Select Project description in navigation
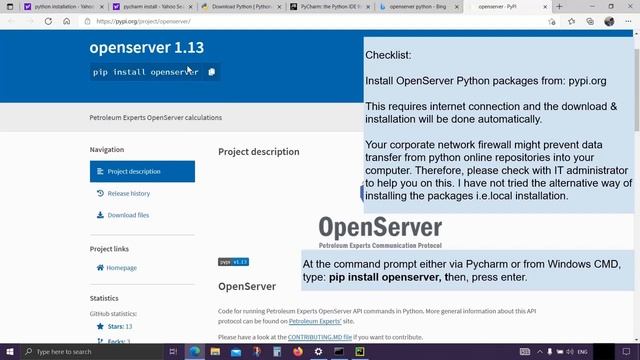 coord(142,171)
